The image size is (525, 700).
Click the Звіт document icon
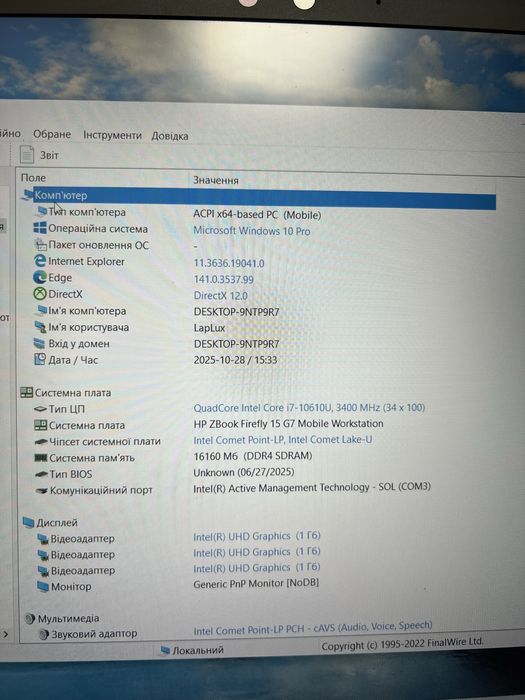click(27, 154)
